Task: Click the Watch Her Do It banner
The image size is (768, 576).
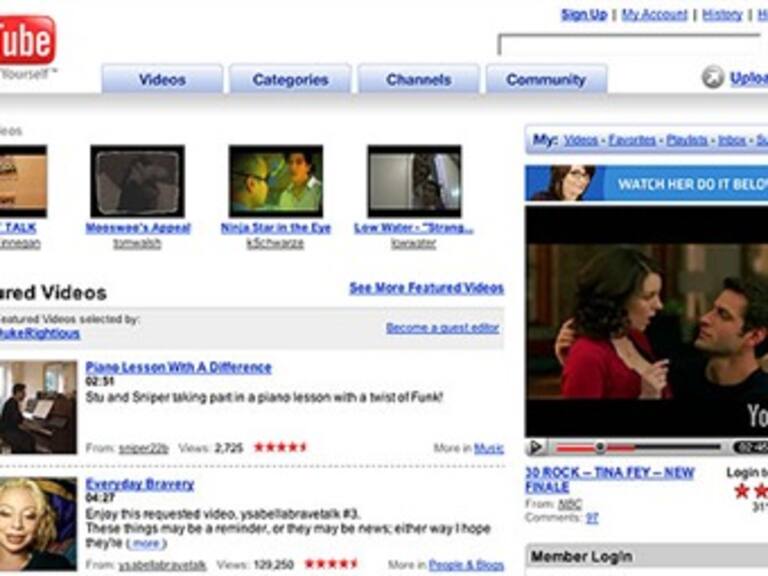Action: (647, 183)
